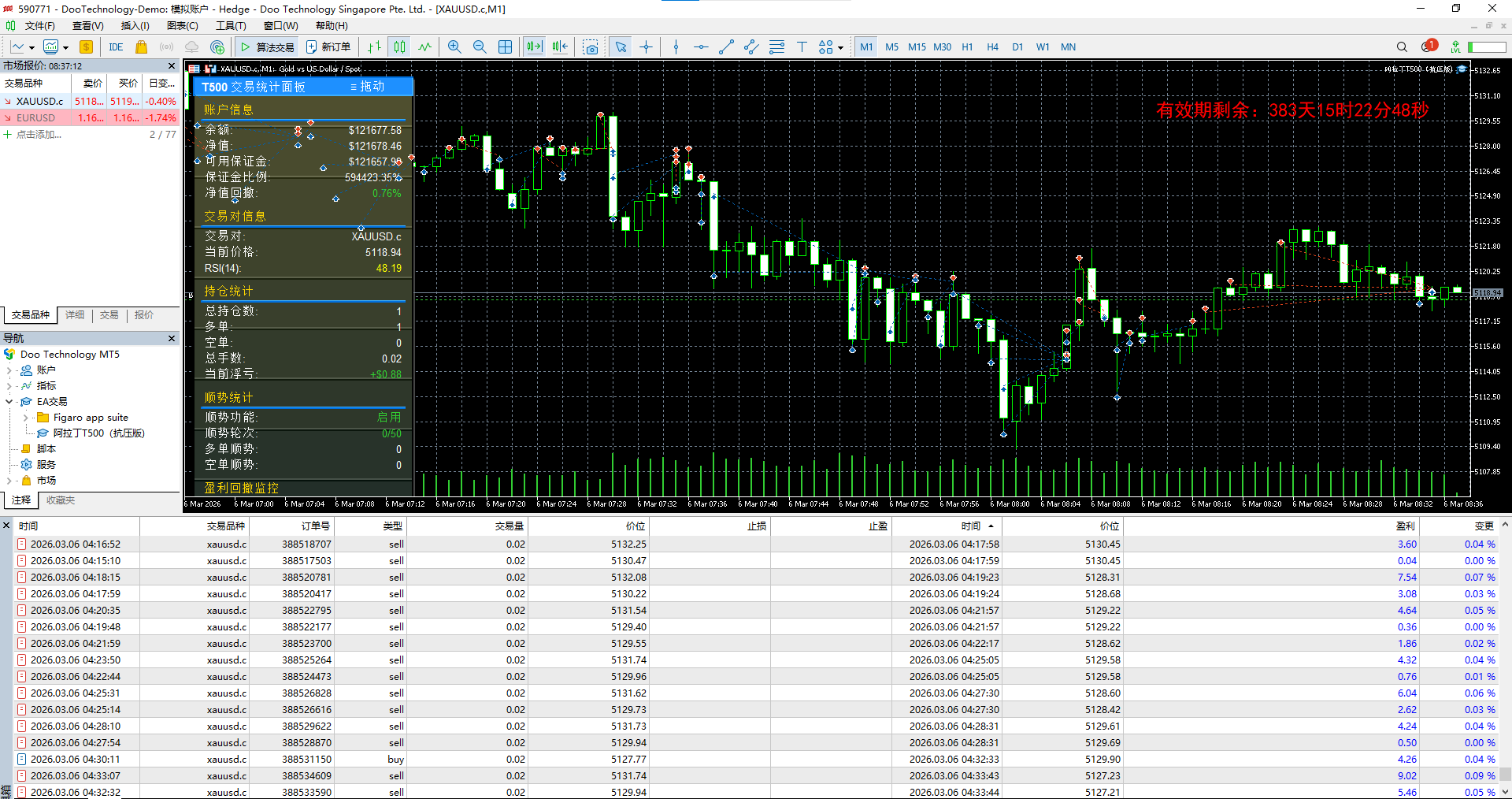
Task: Toggle candlestick chart display mode
Action: coord(399,46)
